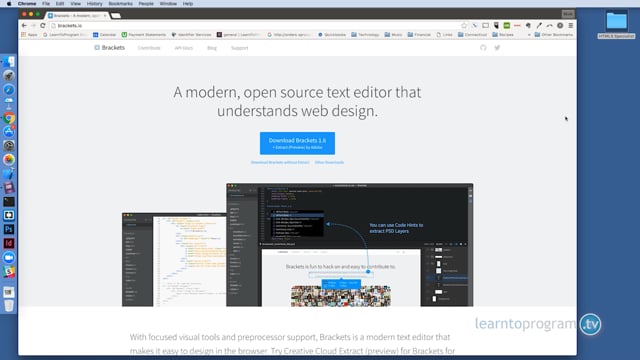
Task: Open the API Docs link
Action: point(184,48)
